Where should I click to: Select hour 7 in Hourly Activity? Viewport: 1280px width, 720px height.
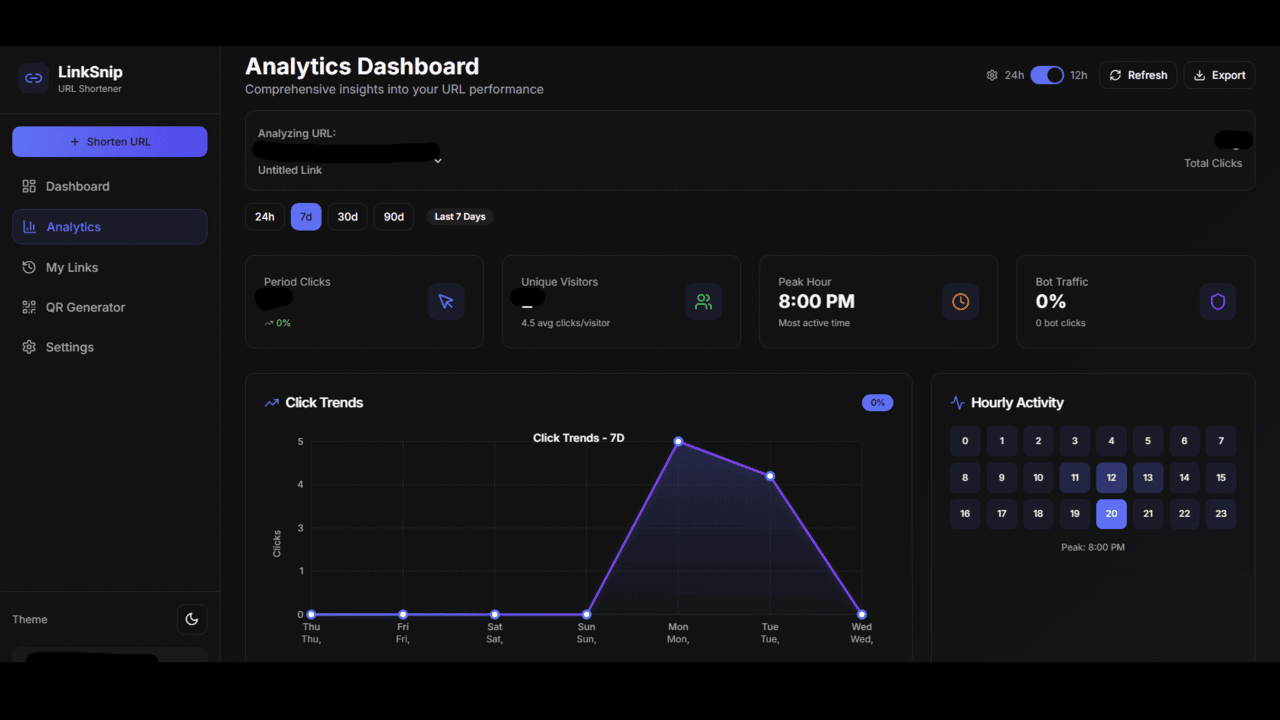point(1221,441)
